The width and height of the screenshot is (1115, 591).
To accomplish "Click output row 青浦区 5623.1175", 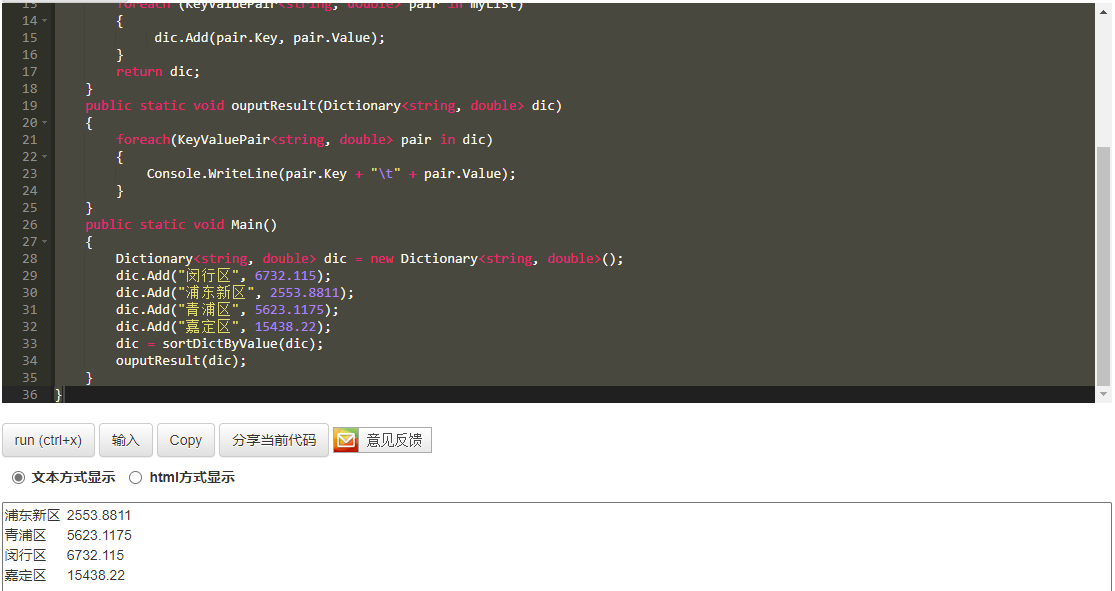I will (x=68, y=536).
